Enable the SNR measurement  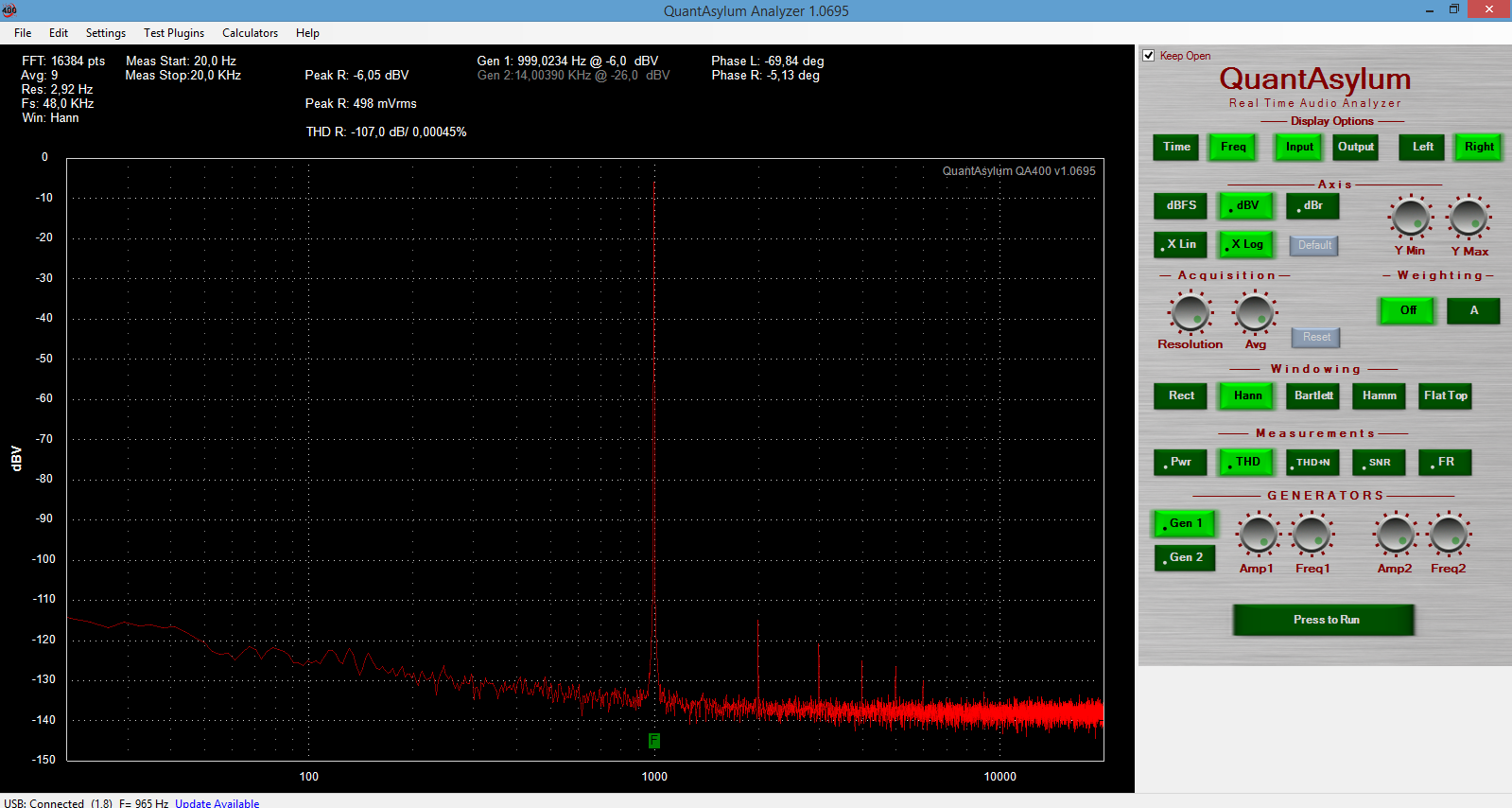pyautogui.click(x=1380, y=462)
